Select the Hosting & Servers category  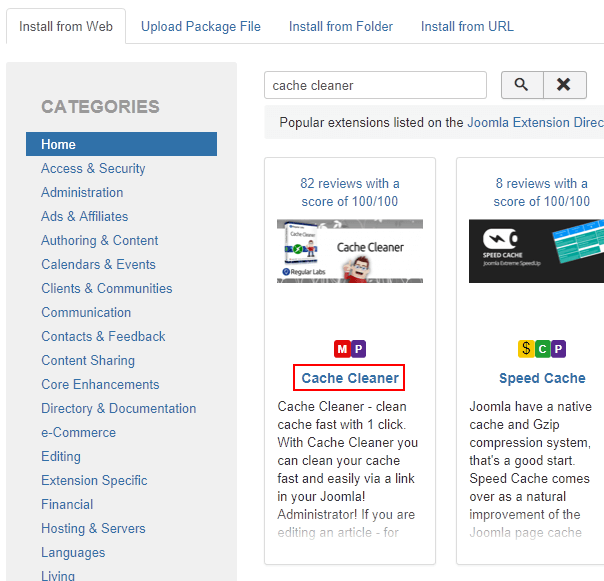pyautogui.click(x=93, y=528)
